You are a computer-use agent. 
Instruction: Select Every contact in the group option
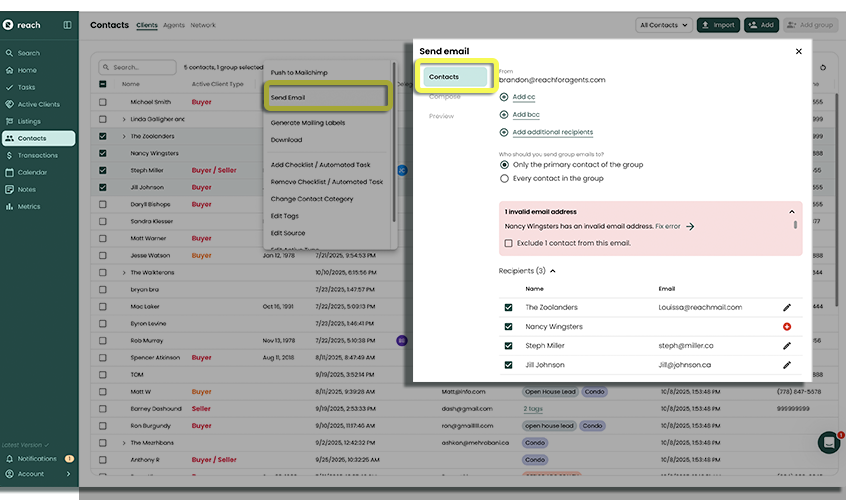coord(504,178)
